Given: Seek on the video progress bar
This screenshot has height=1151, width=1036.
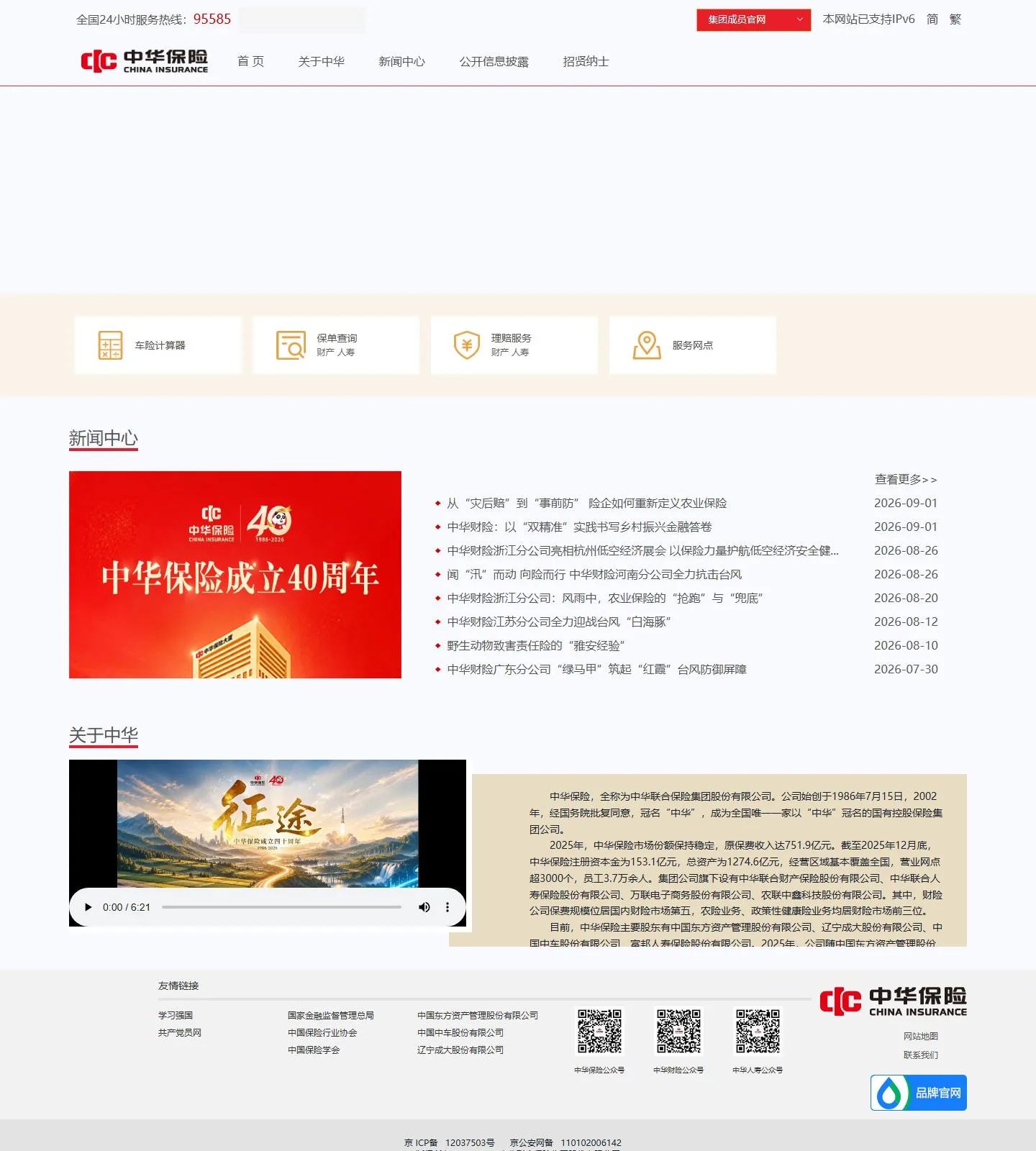Looking at the screenshot, I should (281, 907).
